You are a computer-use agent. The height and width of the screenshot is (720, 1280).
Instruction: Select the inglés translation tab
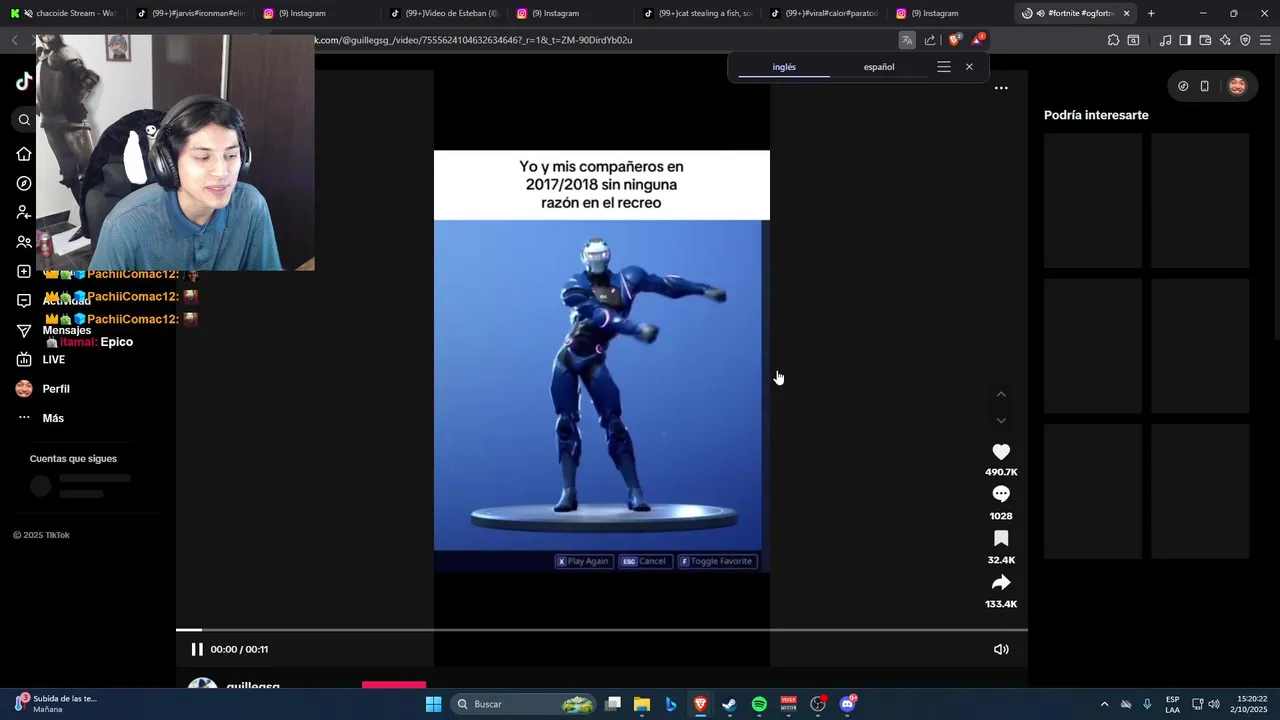[x=784, y=67]
